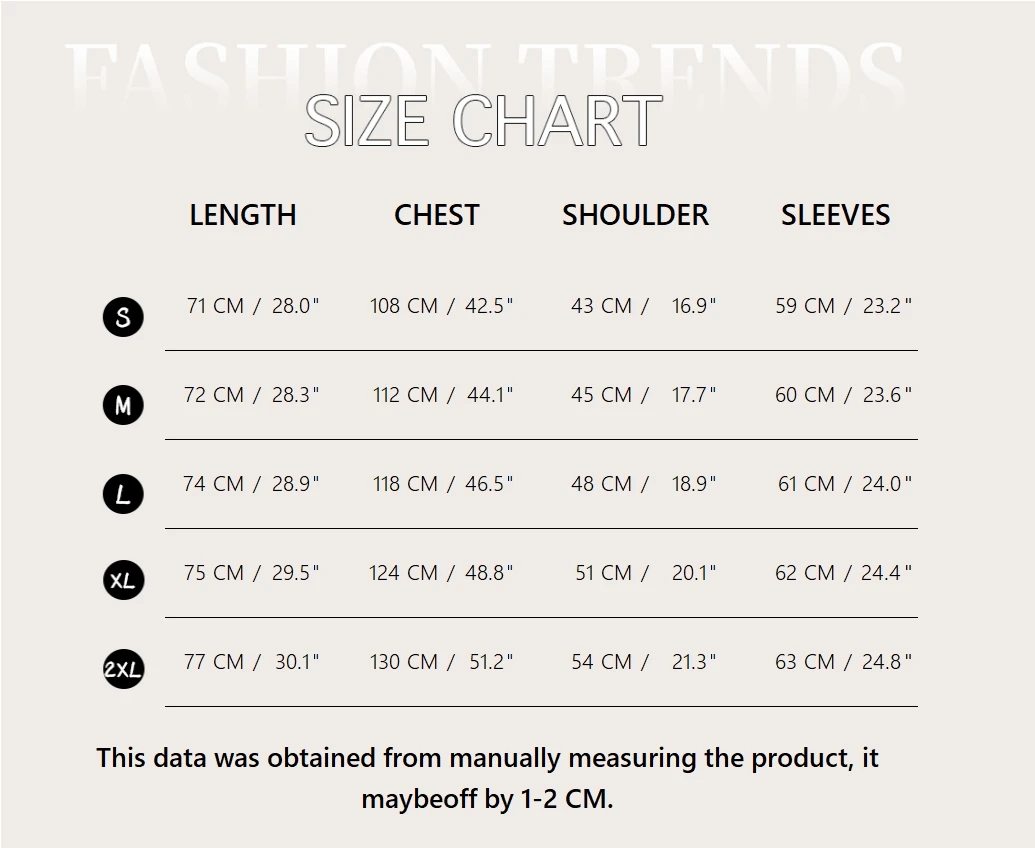This screenshot has width=1035, height=848.
Task: Click the 48 CM / 18.9" shoulder value
Action: point(644,484)
